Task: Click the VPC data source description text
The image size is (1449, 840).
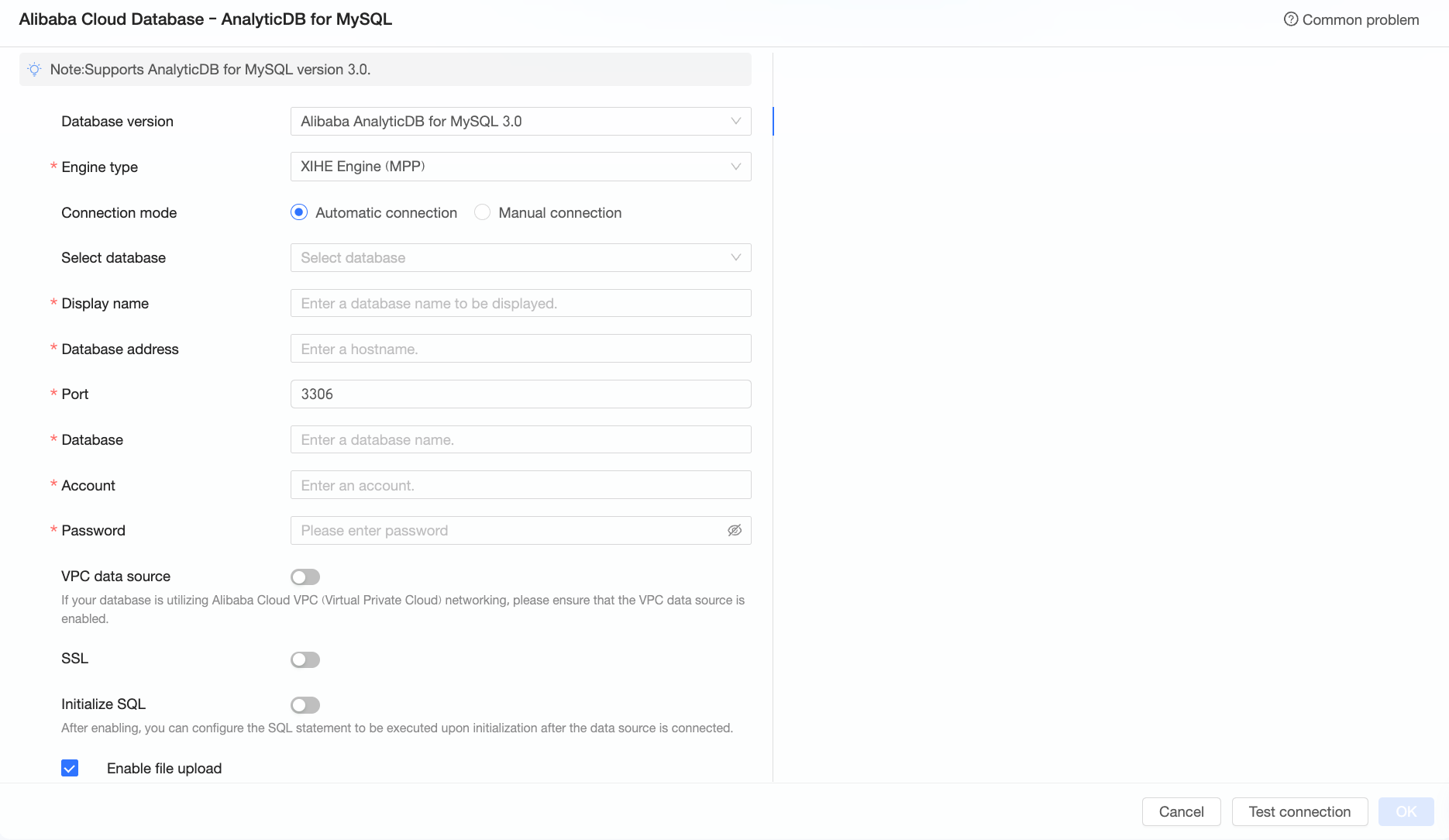Action: (x=403, y=609)
